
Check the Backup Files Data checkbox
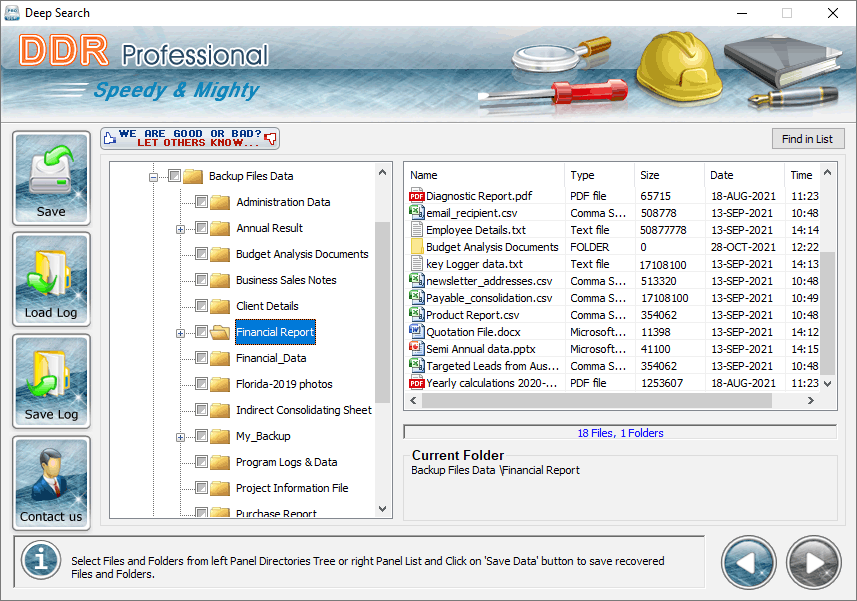[x=174, y=175]
